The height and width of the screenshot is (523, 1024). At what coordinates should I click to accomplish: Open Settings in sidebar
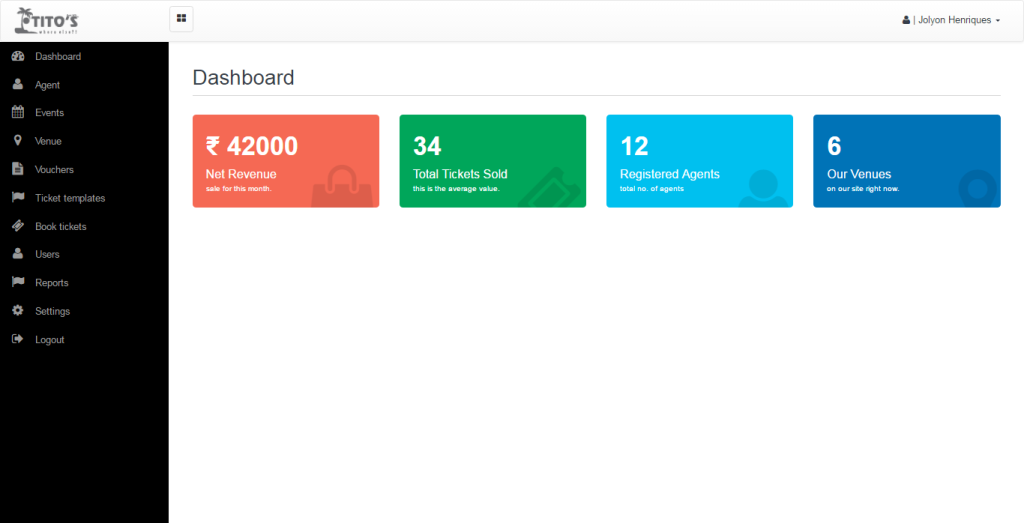(x=52, y=311)
